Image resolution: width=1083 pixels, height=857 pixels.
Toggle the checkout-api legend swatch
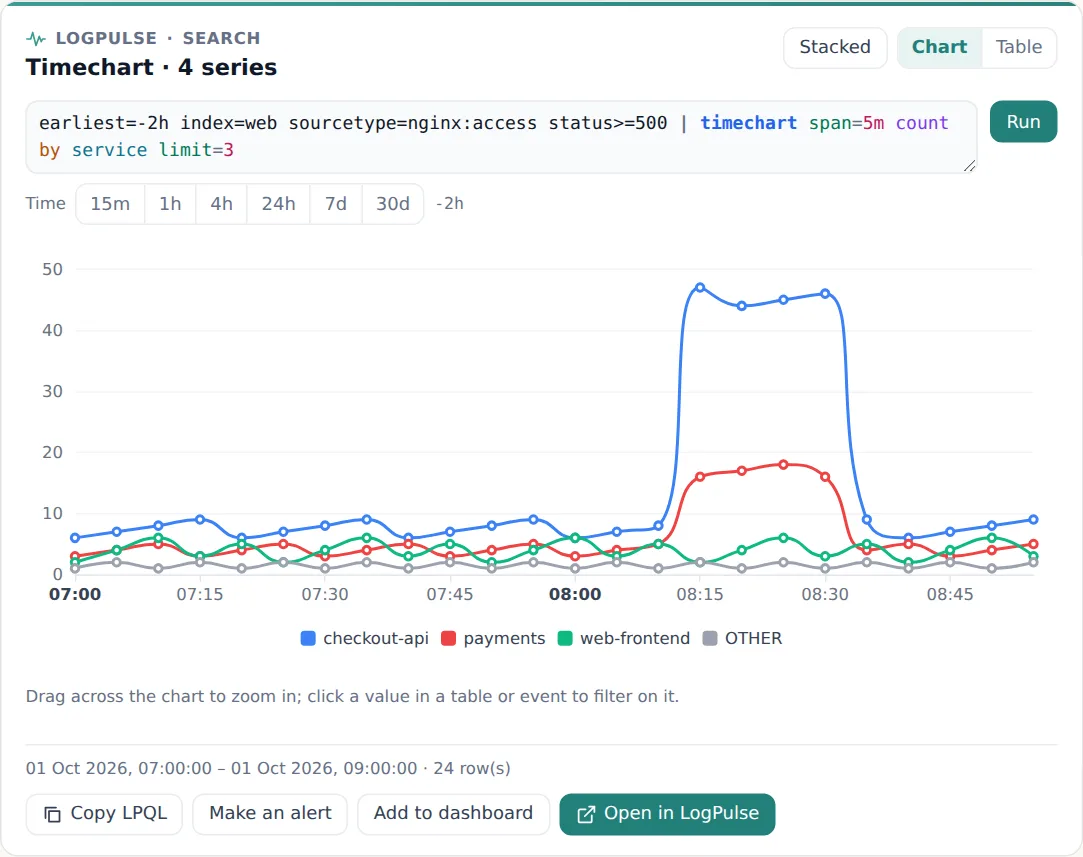pos(308,638)
